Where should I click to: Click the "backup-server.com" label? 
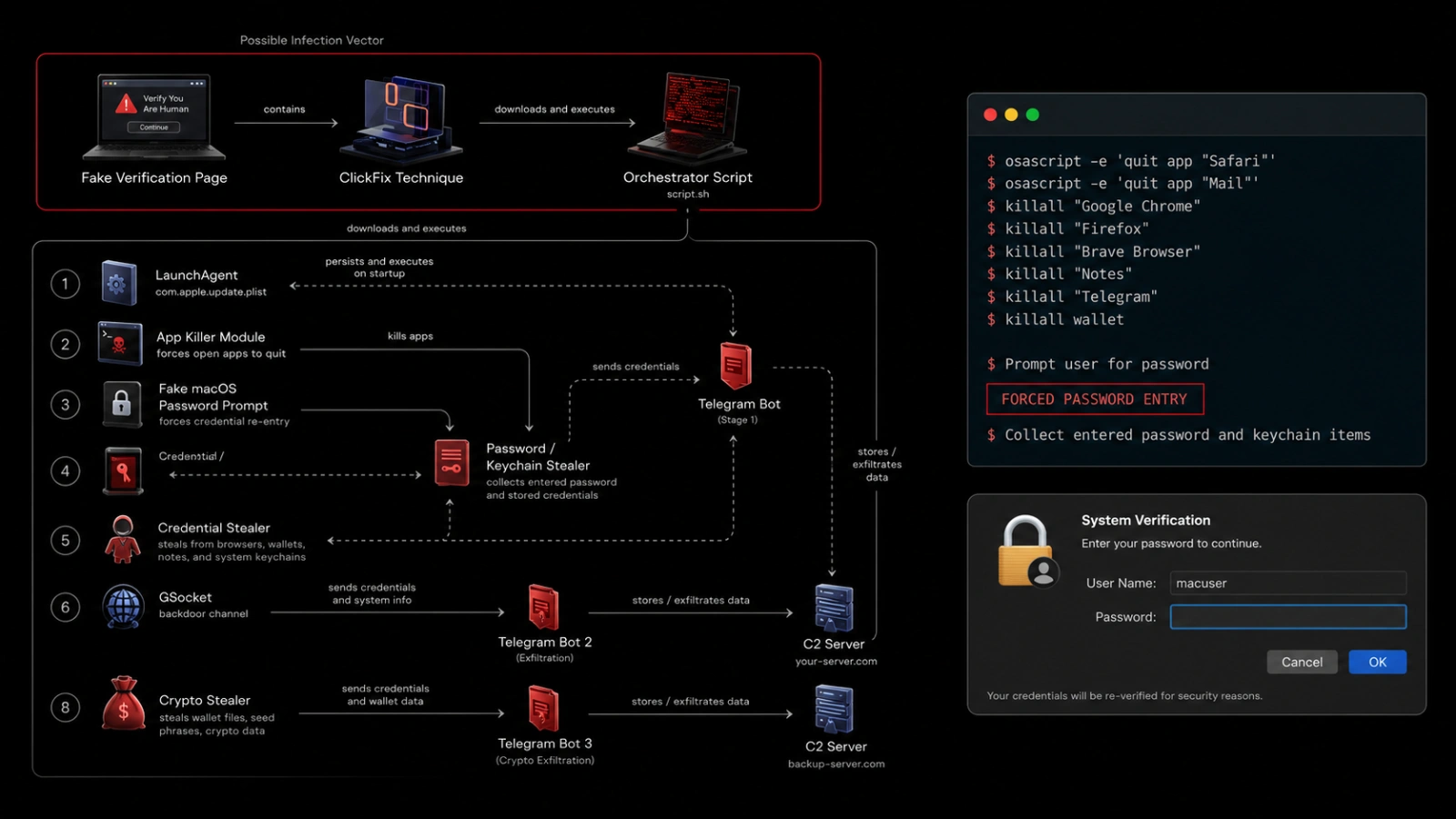[836, 763]
